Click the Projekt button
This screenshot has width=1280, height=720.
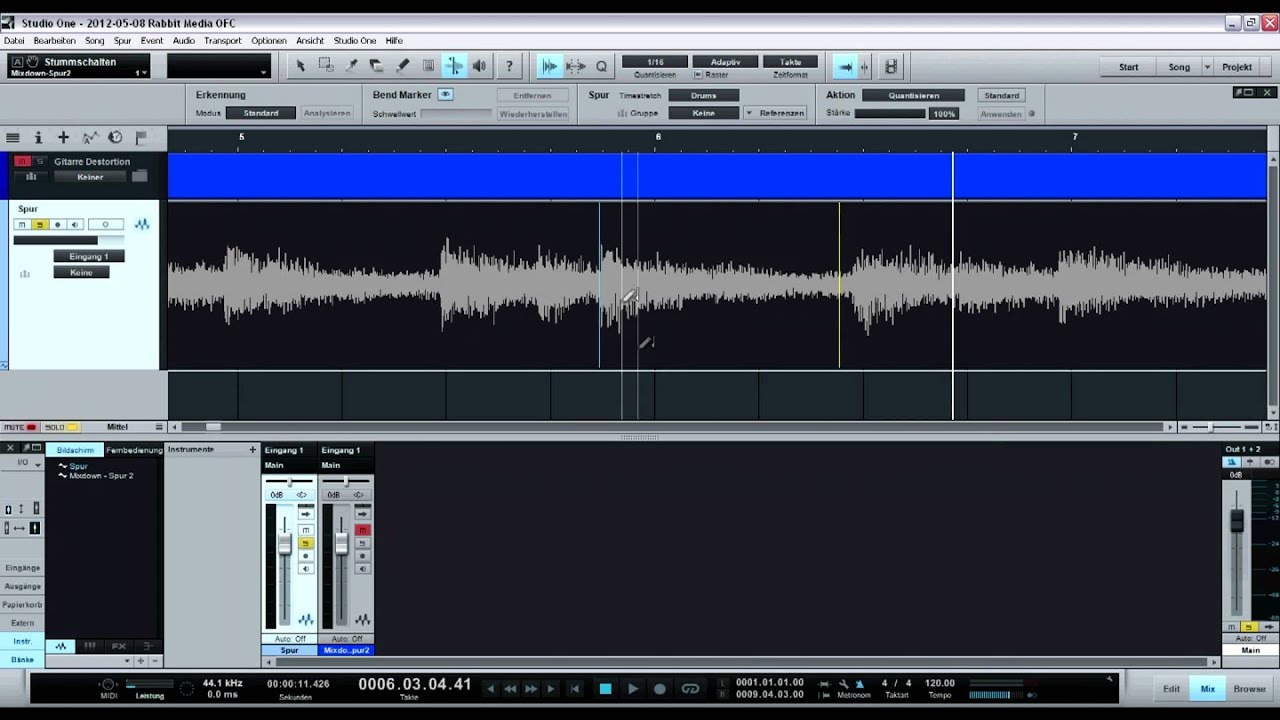(1237, 67)
